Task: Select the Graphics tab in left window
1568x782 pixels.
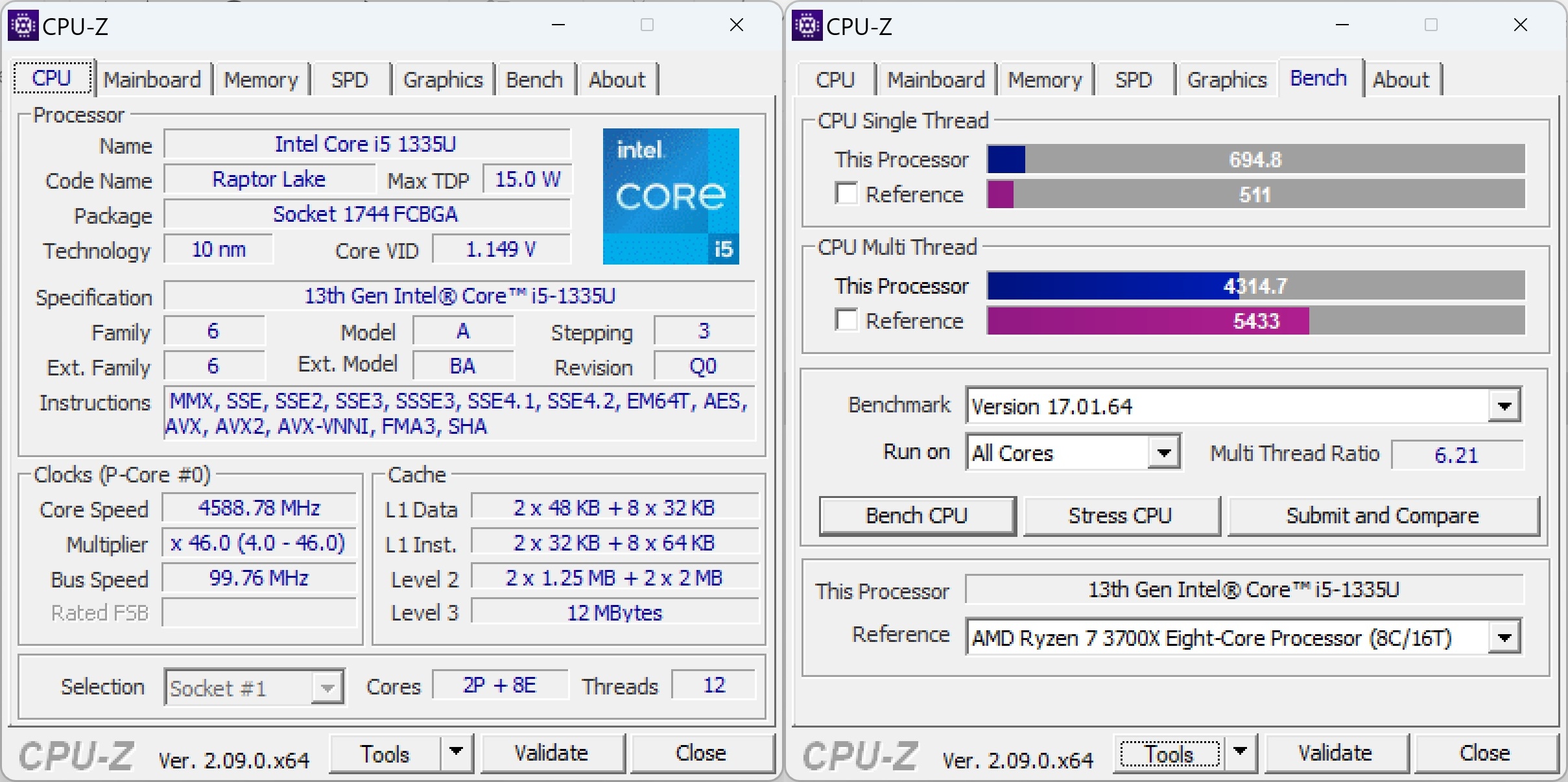Action: (443, 80)
